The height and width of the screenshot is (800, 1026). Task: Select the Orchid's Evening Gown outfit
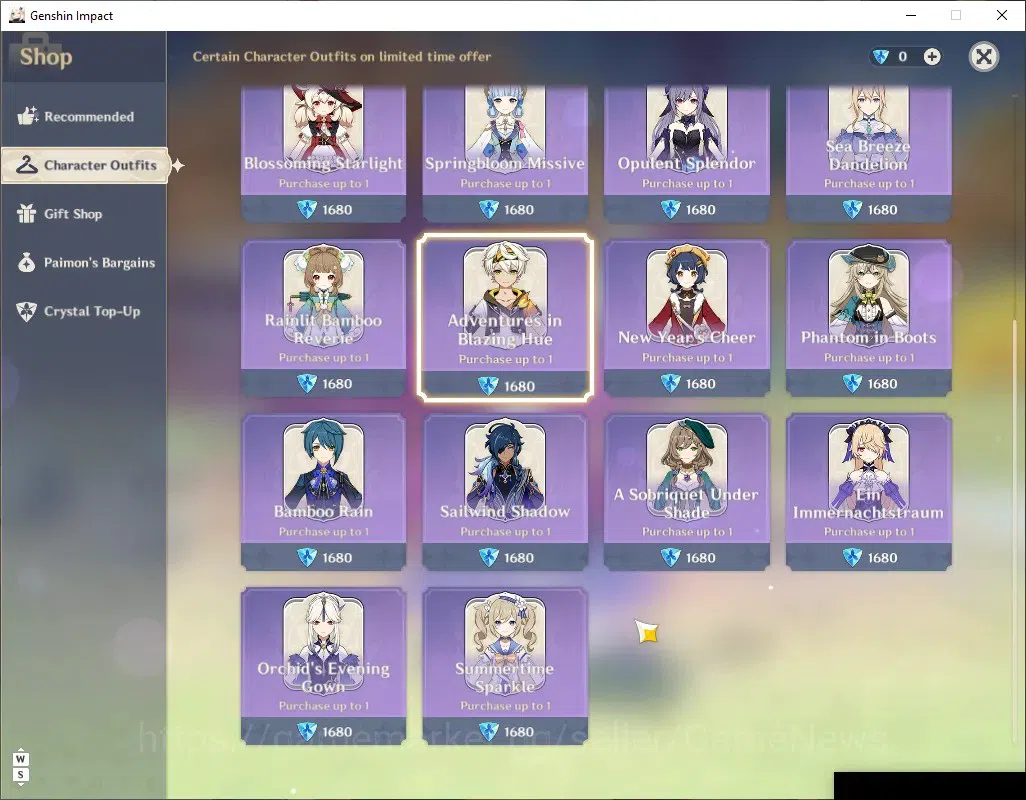323,666
